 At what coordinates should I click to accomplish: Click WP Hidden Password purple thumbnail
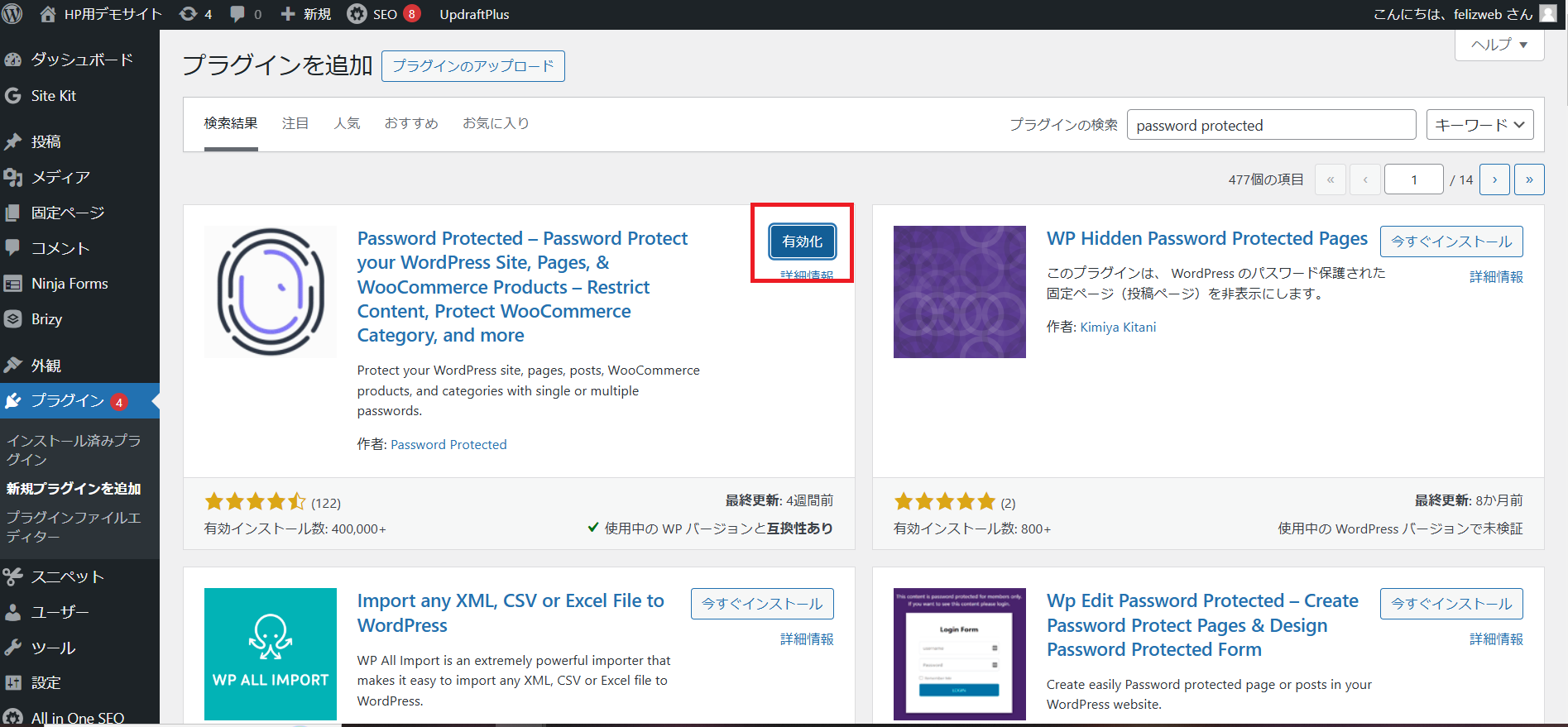click(960, 292)
